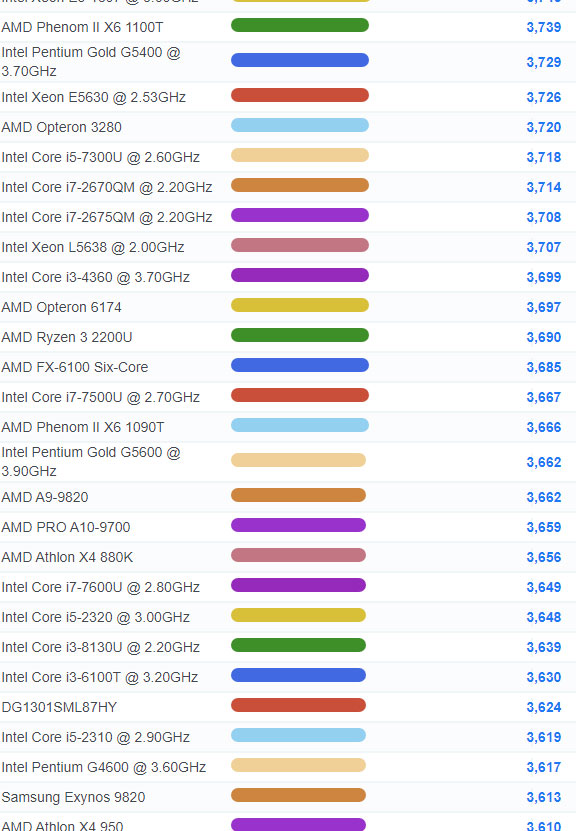
Task: Click the score value 3,729
Action: (x=544, y=62)
